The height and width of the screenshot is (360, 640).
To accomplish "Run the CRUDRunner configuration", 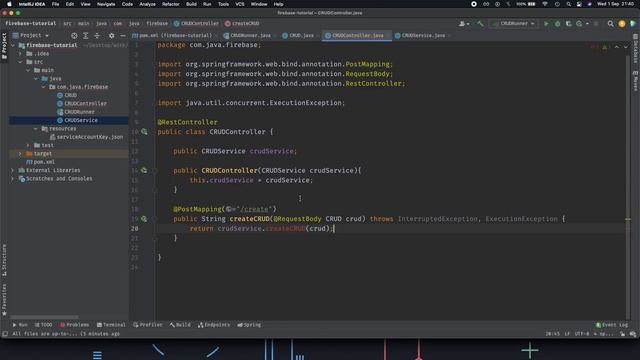I will [546, 24].
